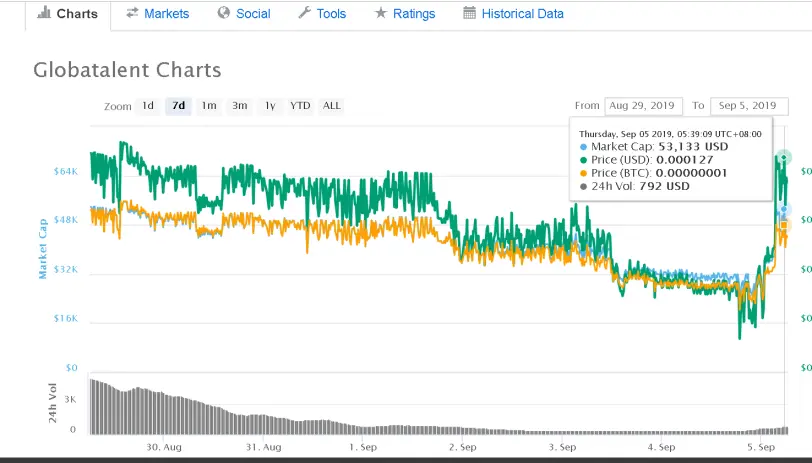Screen dimensions: 812x463
Task: Click the 1. Sep date label
Action: [363, 447]
